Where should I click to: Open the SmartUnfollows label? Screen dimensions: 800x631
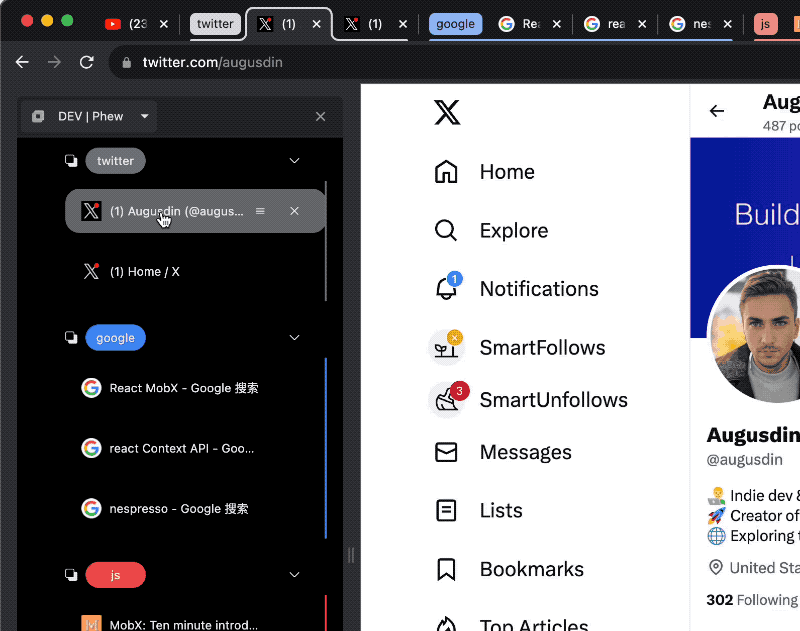pos(554,400)
